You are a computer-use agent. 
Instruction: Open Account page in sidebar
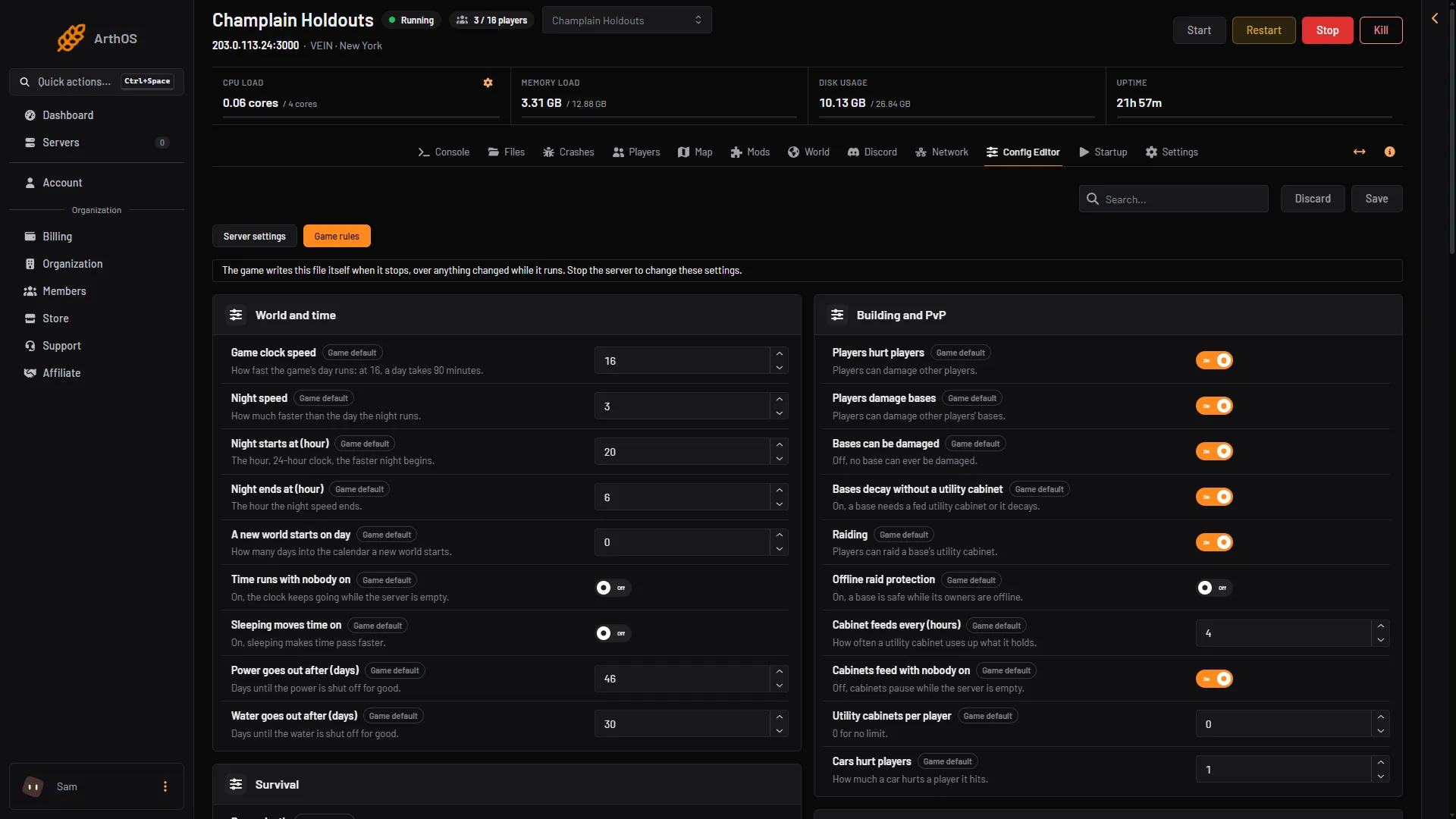(x=96, y=183)
